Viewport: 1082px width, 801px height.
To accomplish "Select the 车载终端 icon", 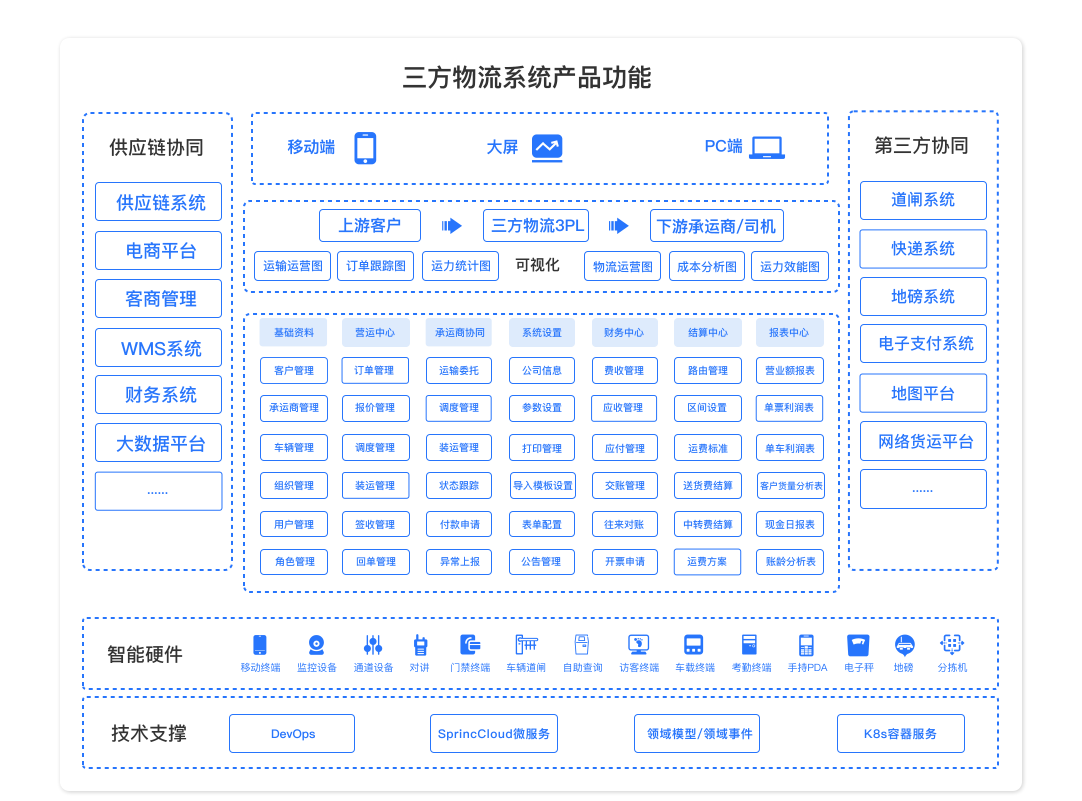I will click(x=694, y=644).
